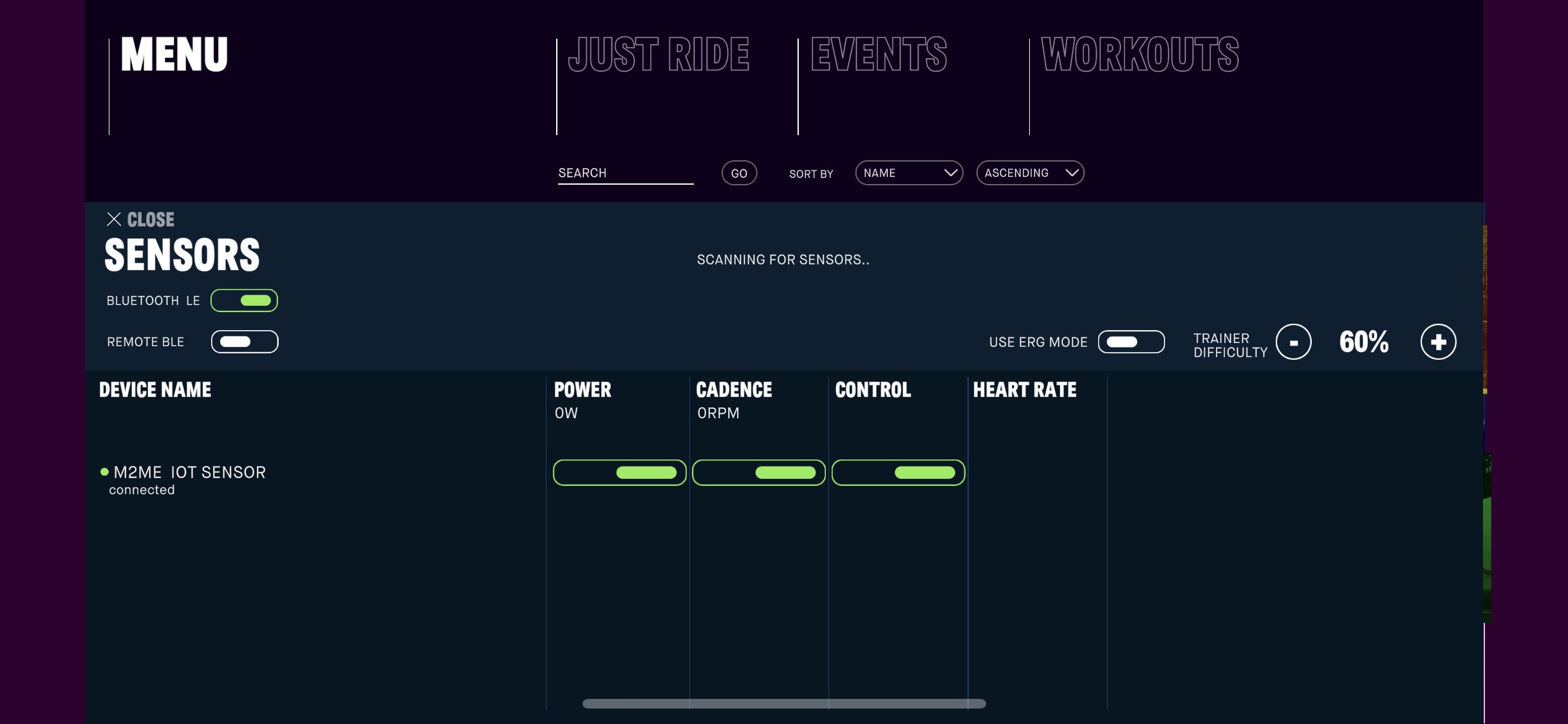The image size is (1568, 724).
Task: Click the Search input field
Action: 625,173
